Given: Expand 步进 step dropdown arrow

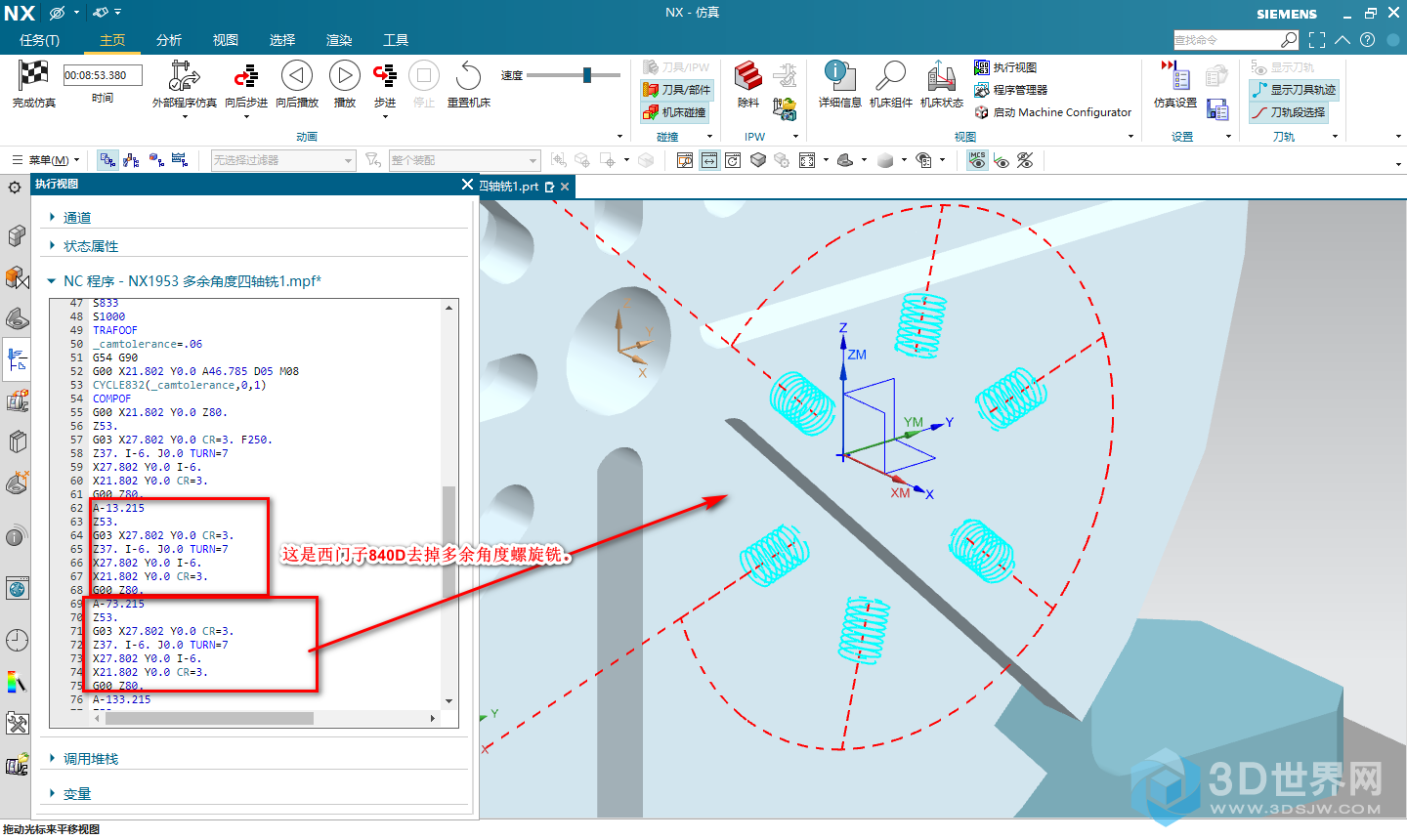Looking at the screenshot, I should (x=385, y=116).
